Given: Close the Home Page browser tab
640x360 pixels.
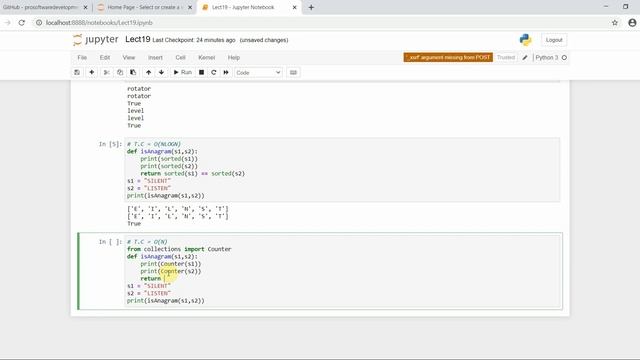Looking at the screenshot, I should click(x=190, y=7).
